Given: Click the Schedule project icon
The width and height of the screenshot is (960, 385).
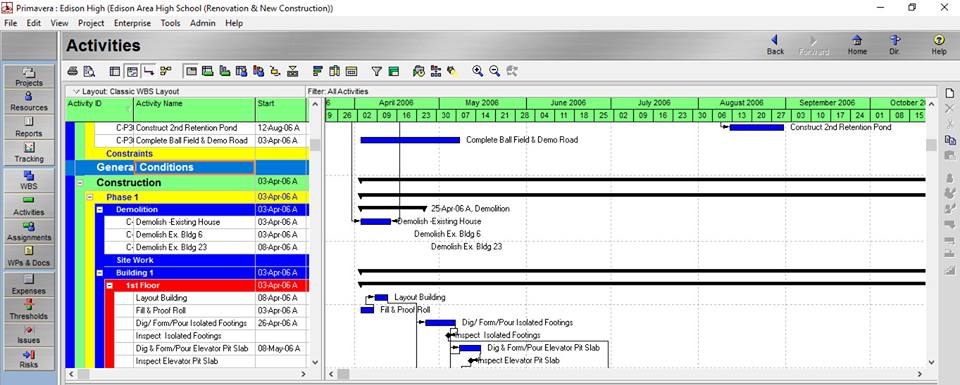Looking at the screenshot, I should (419, 71).
